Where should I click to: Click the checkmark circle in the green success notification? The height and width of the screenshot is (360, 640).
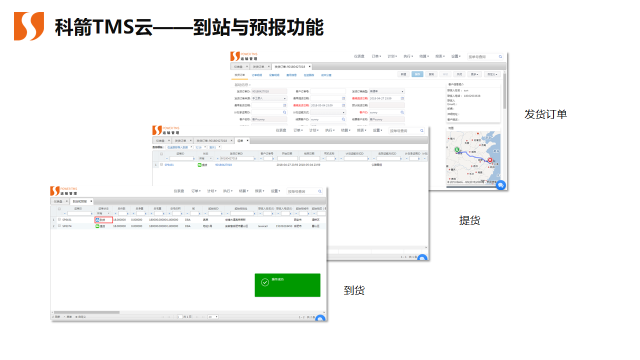coord(265,282)
